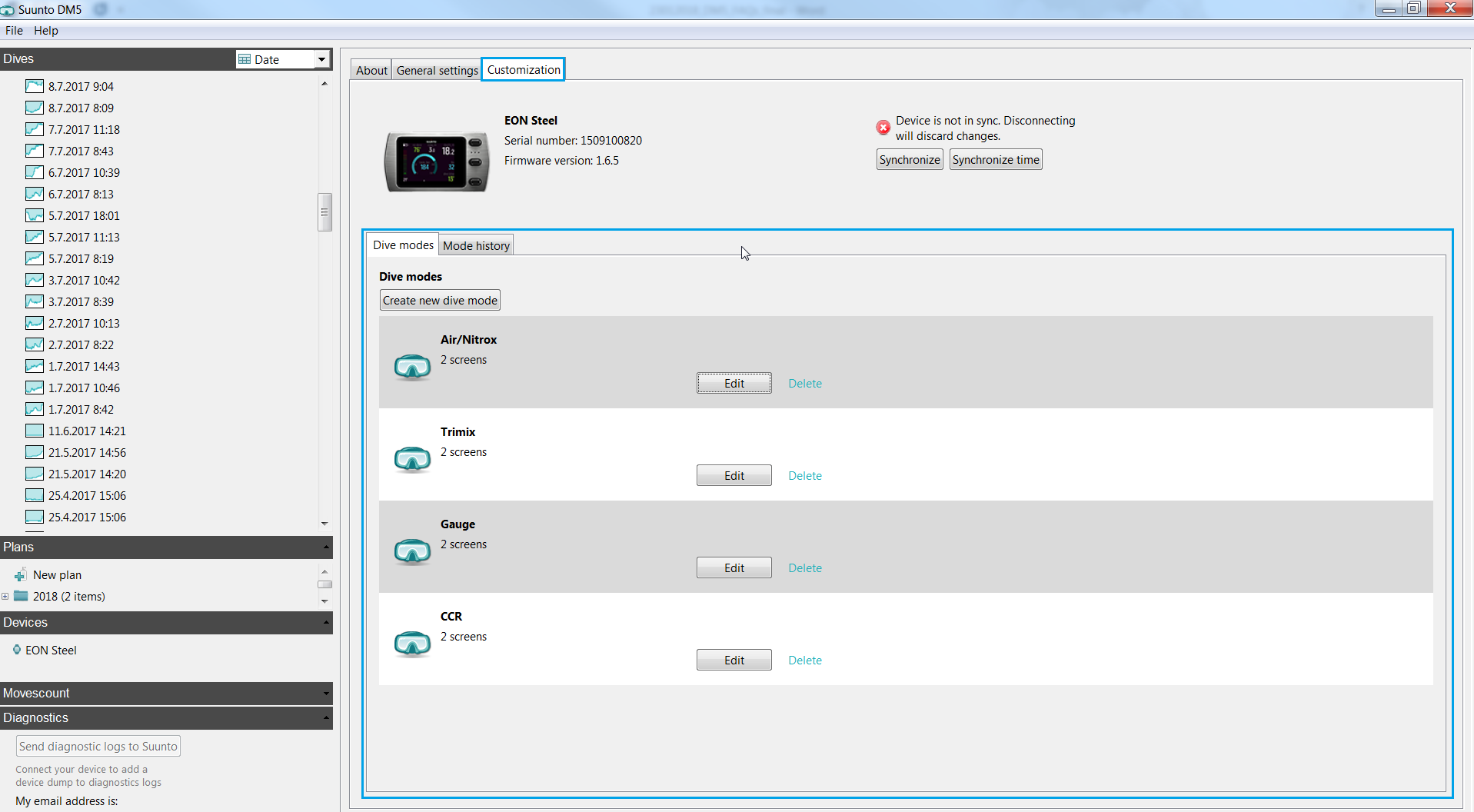Screen dimensions: 1474x812
Task: Switch to the About tab
Action: pyautogui.click(x=371, y=70)
